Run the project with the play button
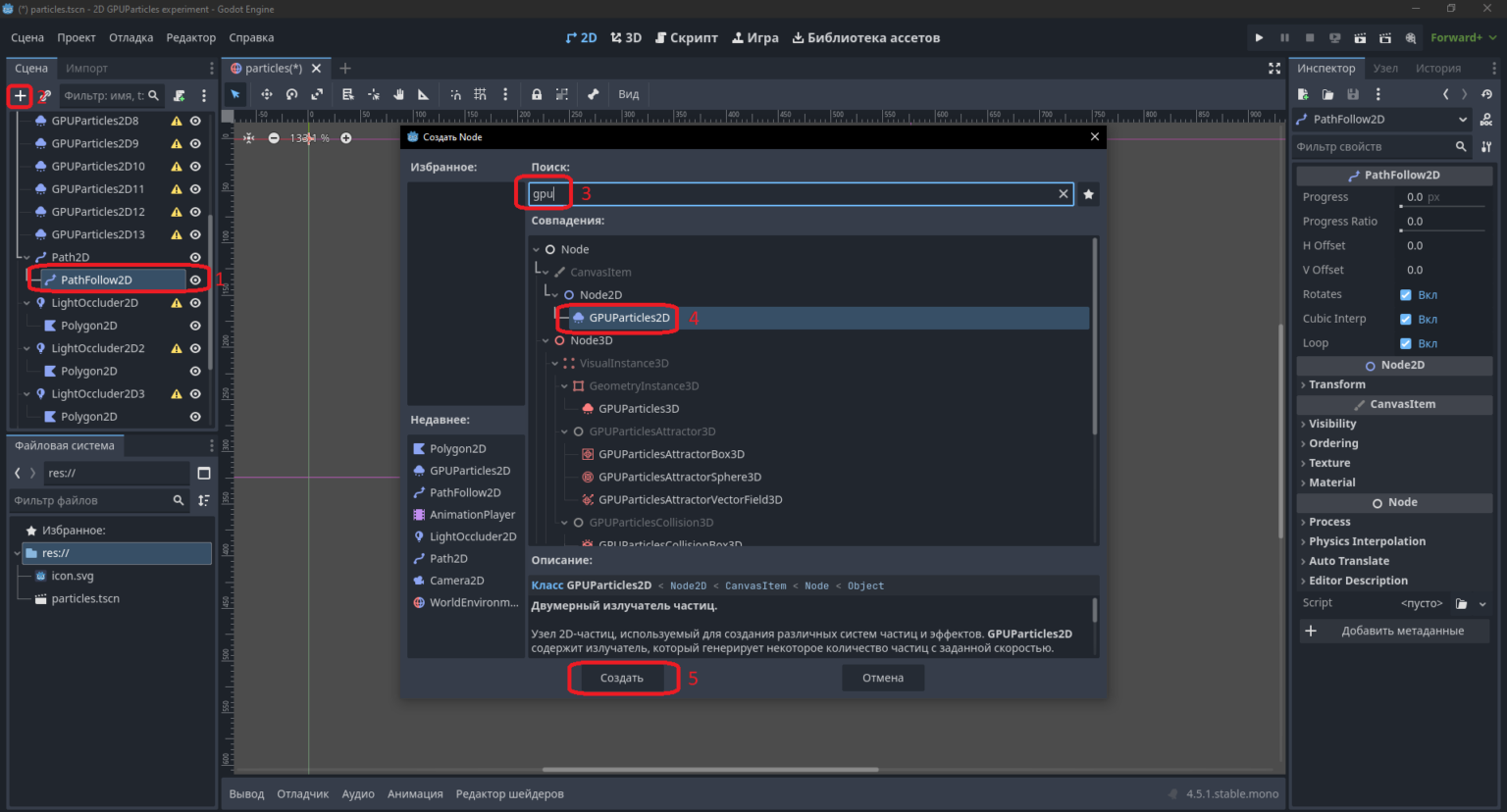This screenshot has height=812, width=1507. pos(1259,38)
